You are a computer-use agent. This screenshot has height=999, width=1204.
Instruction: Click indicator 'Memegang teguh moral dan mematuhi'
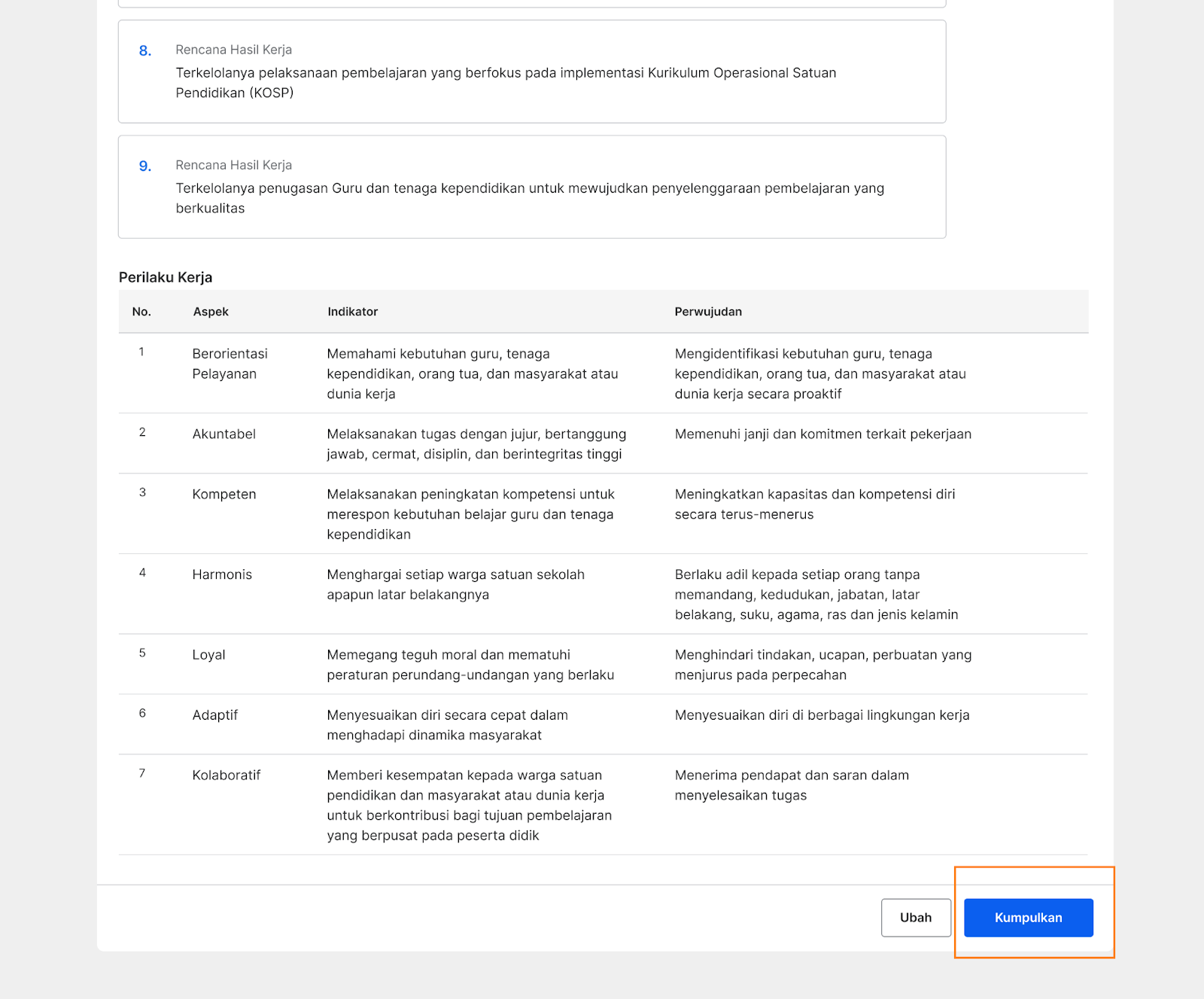click(x=470, y=665)
